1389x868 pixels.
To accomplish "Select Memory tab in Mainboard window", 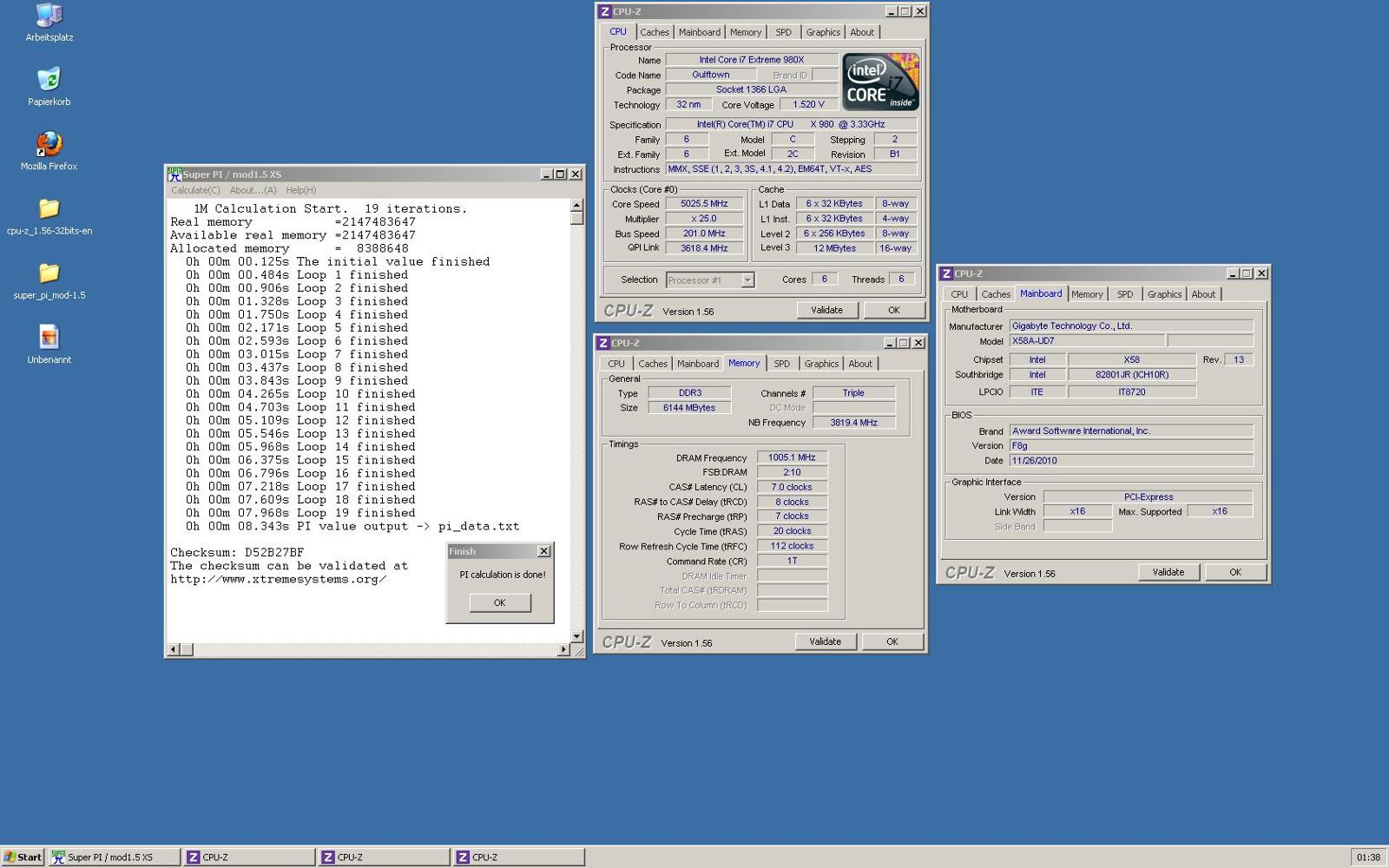I will (1086, 294).
